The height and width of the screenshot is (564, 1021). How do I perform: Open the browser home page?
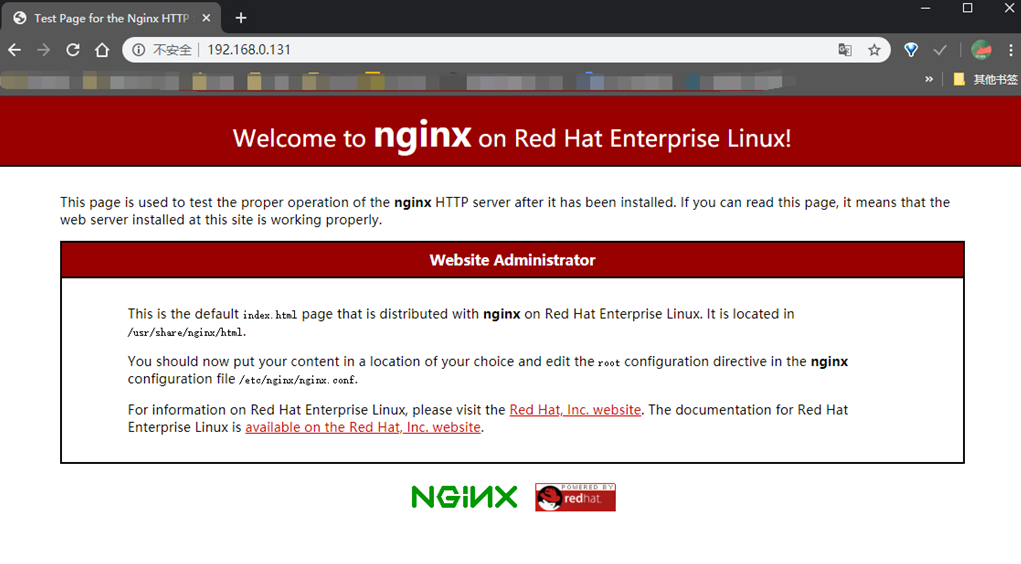[x=102, y=50]
